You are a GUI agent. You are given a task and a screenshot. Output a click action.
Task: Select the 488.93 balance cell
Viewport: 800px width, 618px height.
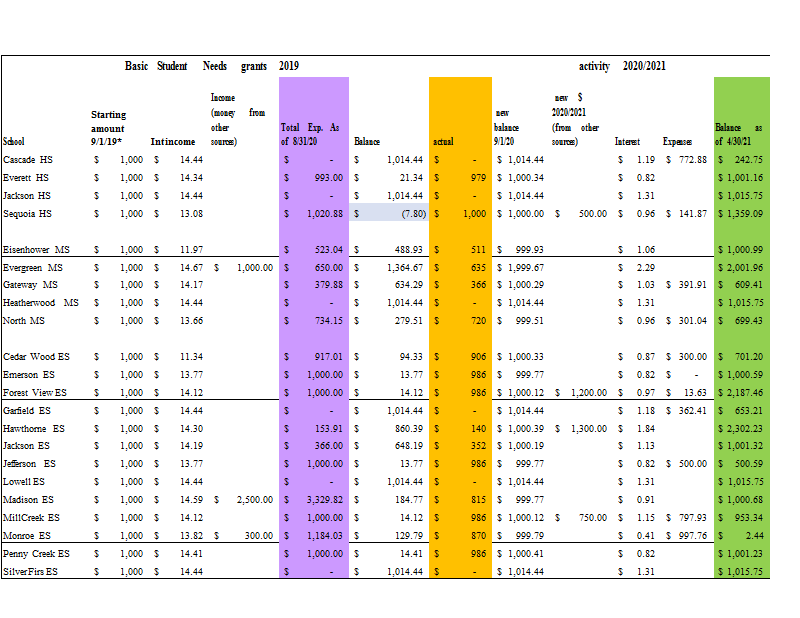pos(409,250)
